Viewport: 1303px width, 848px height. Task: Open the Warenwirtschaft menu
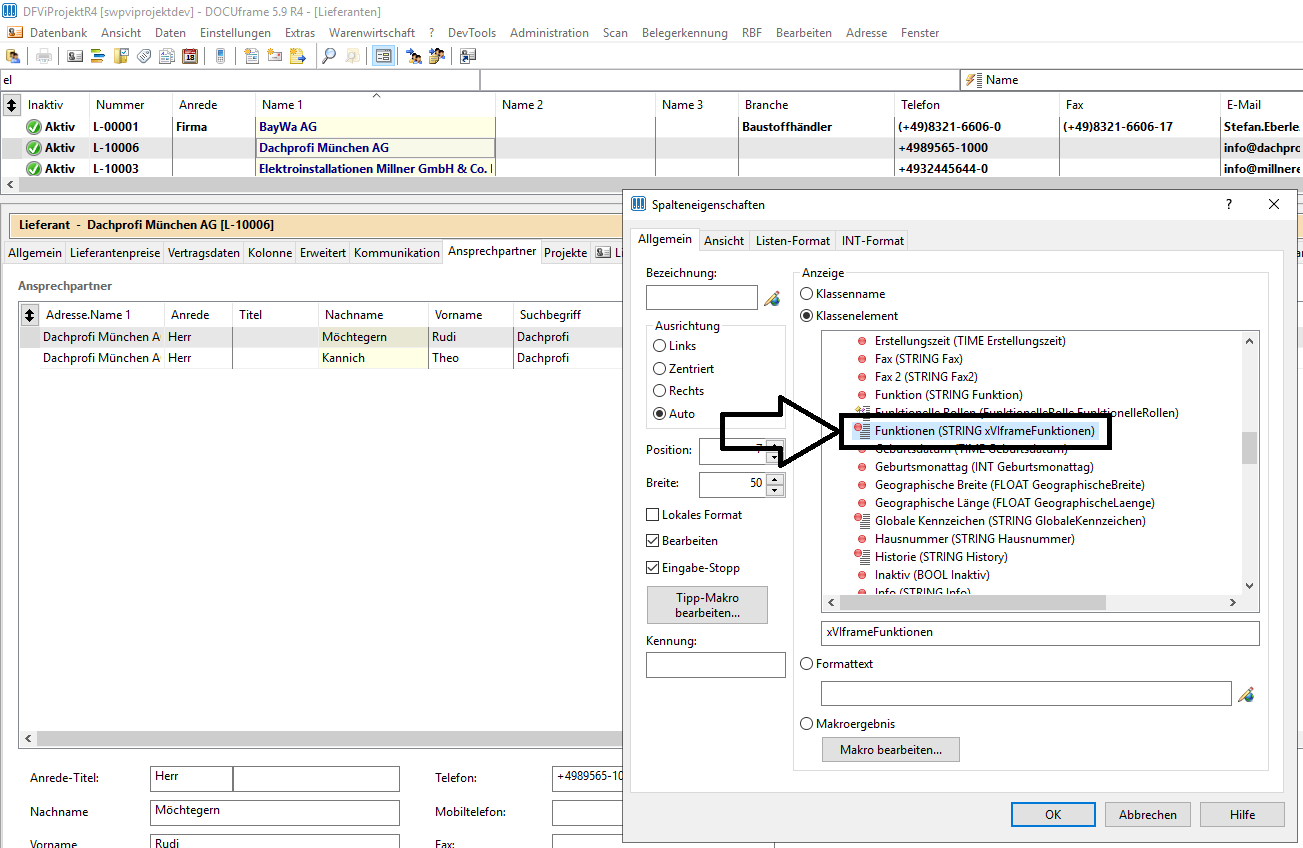(x=372, y=33)
